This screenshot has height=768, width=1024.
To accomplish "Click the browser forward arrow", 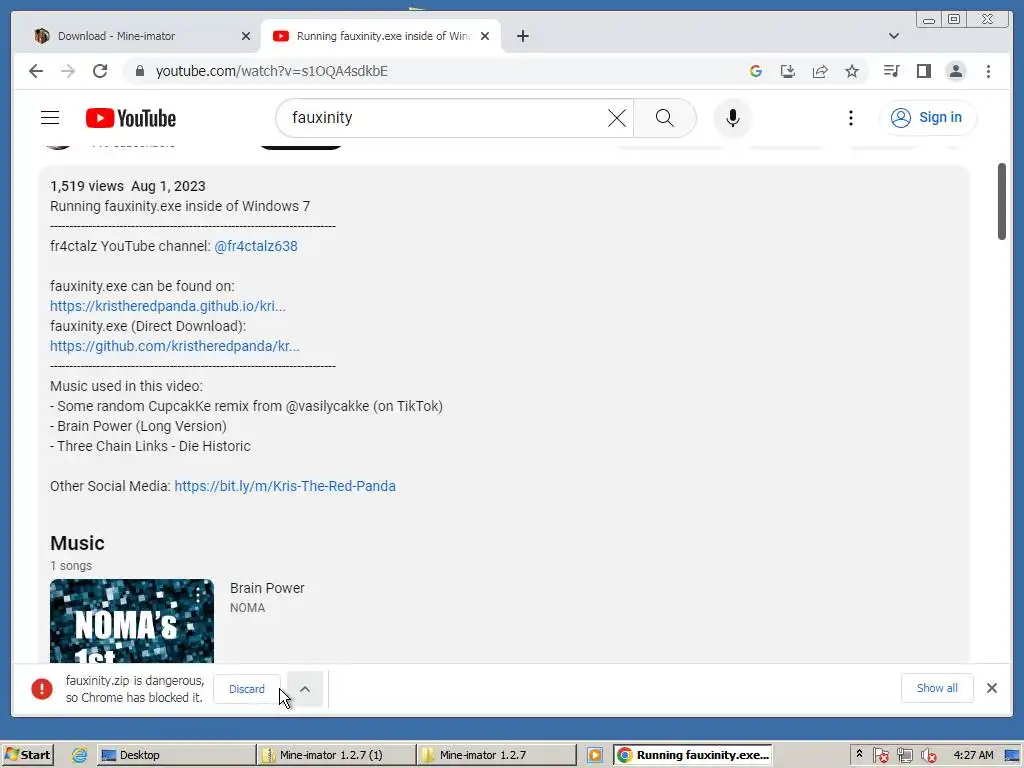I will 68,71.
